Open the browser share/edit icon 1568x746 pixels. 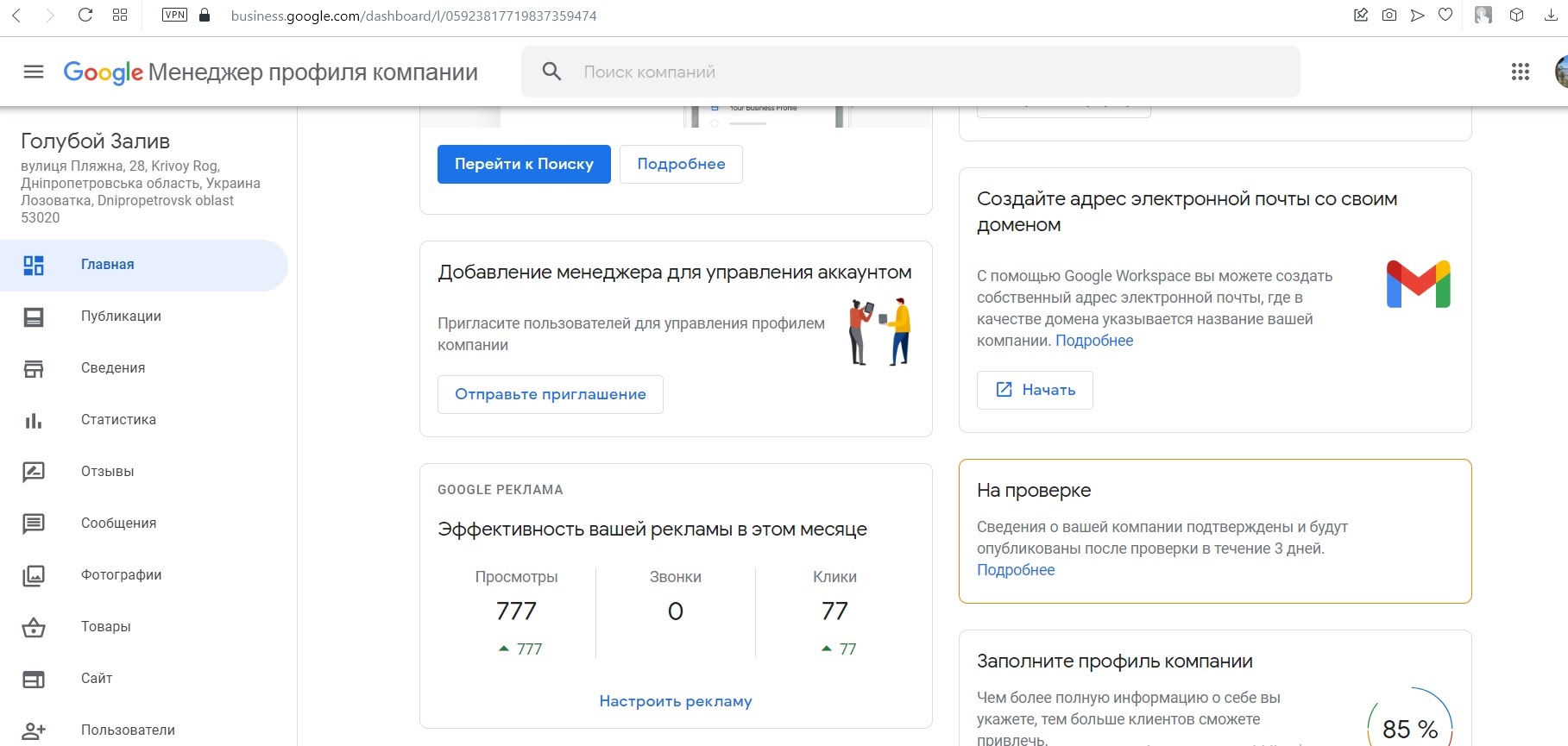point(1361,15)
